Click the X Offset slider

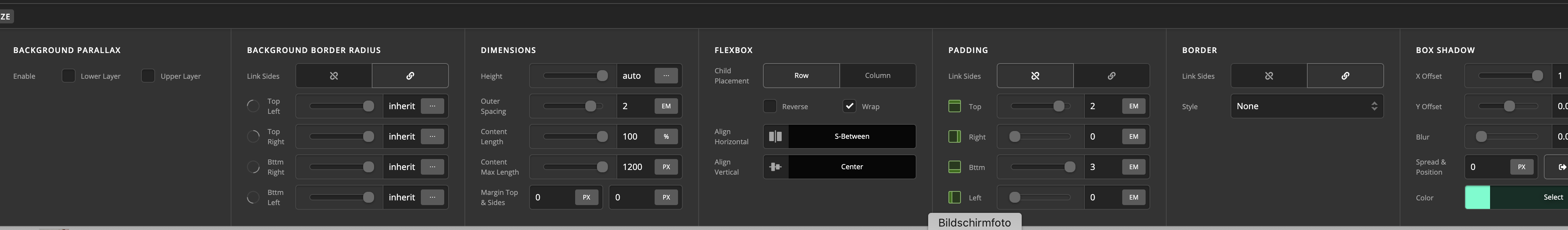[1511, 76]
